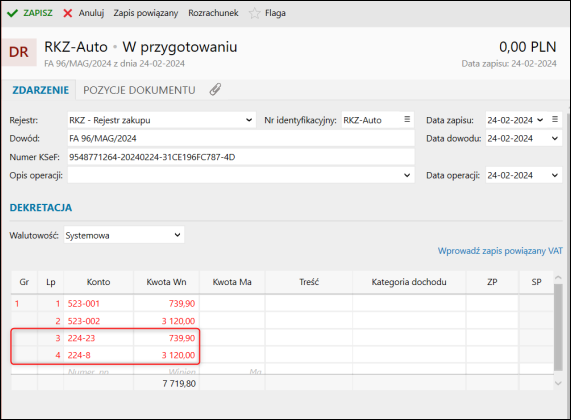Click Wprowadź zapis powiązany VAT link

pyautogui.click(x=500, y=251)
